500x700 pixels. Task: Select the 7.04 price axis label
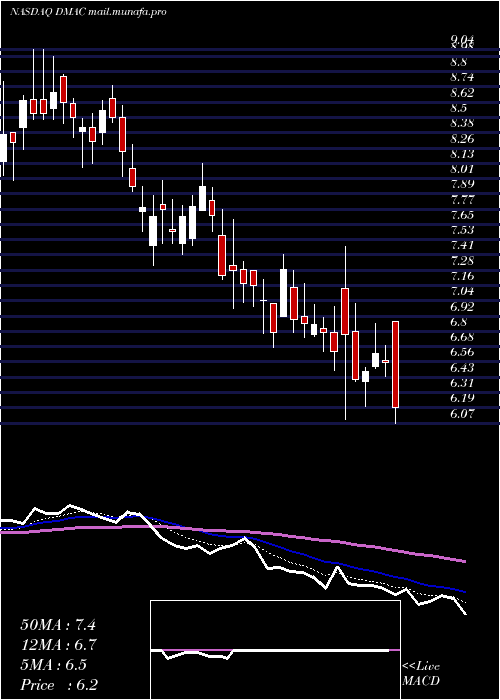(x=462, y=291)
